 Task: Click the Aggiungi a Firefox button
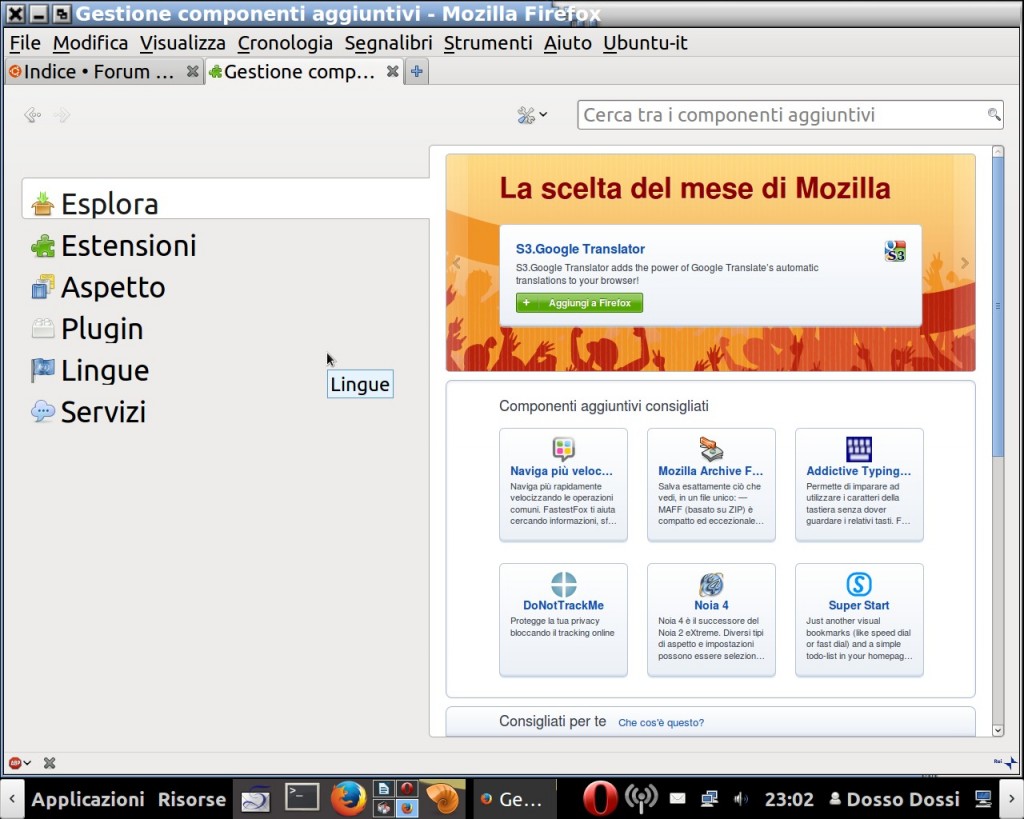[579, 303]
